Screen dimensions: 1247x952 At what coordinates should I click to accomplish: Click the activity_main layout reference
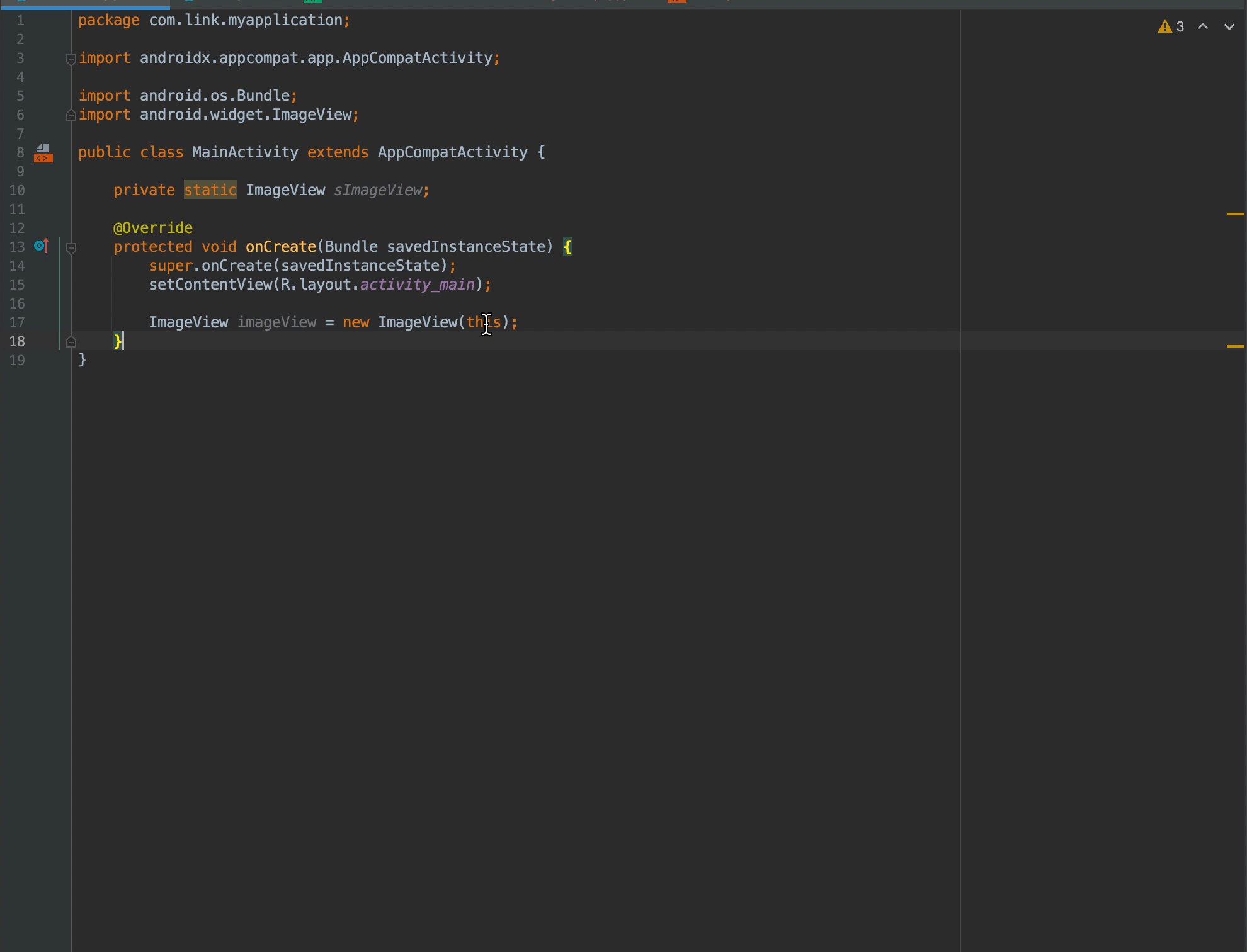click(x=417, y=285)
